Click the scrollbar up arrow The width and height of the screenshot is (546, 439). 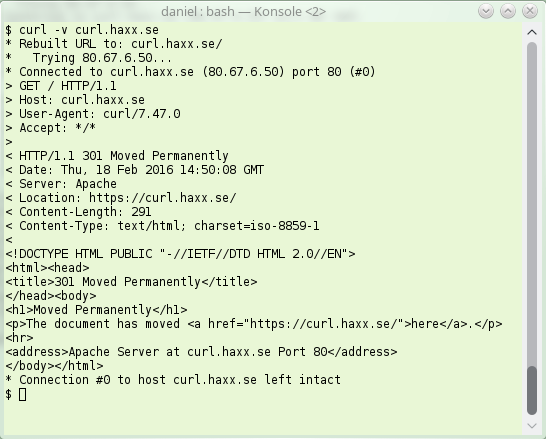(532, 32)
